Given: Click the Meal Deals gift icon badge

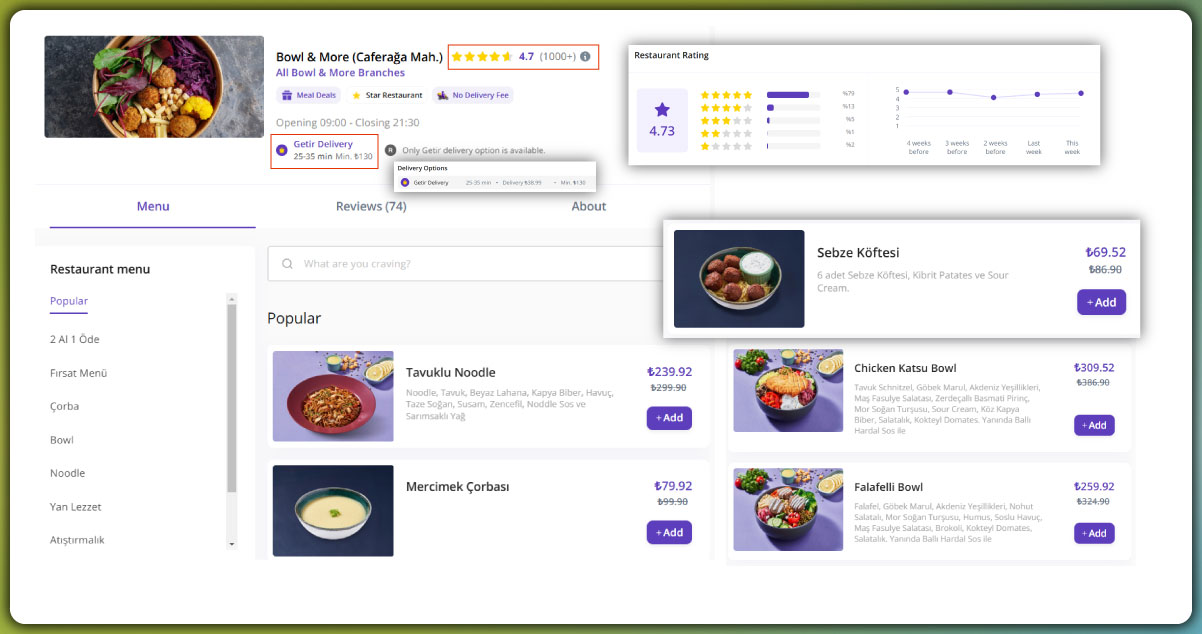Looking at the screenshot, I should (308, 96).
